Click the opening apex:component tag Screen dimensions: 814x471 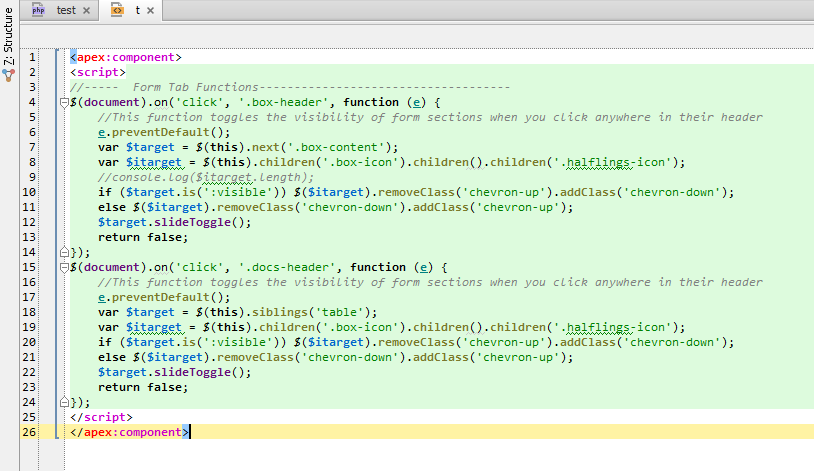pyautogui.click(x=126, y=57)
